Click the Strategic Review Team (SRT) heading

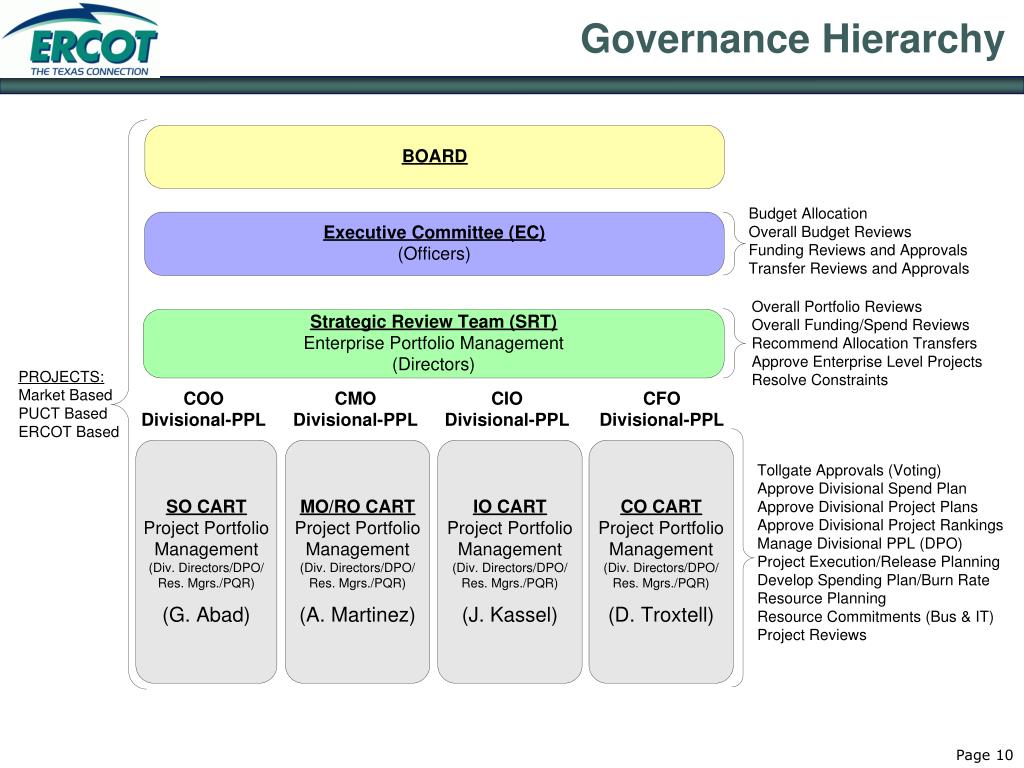pyautogui.click(x=434, y=322)
